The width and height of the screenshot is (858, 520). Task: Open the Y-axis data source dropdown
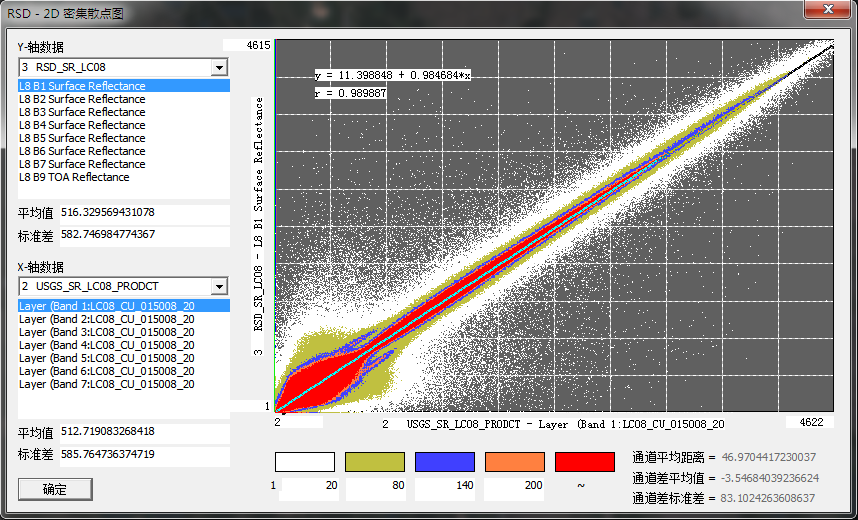(x=218, y=67)
